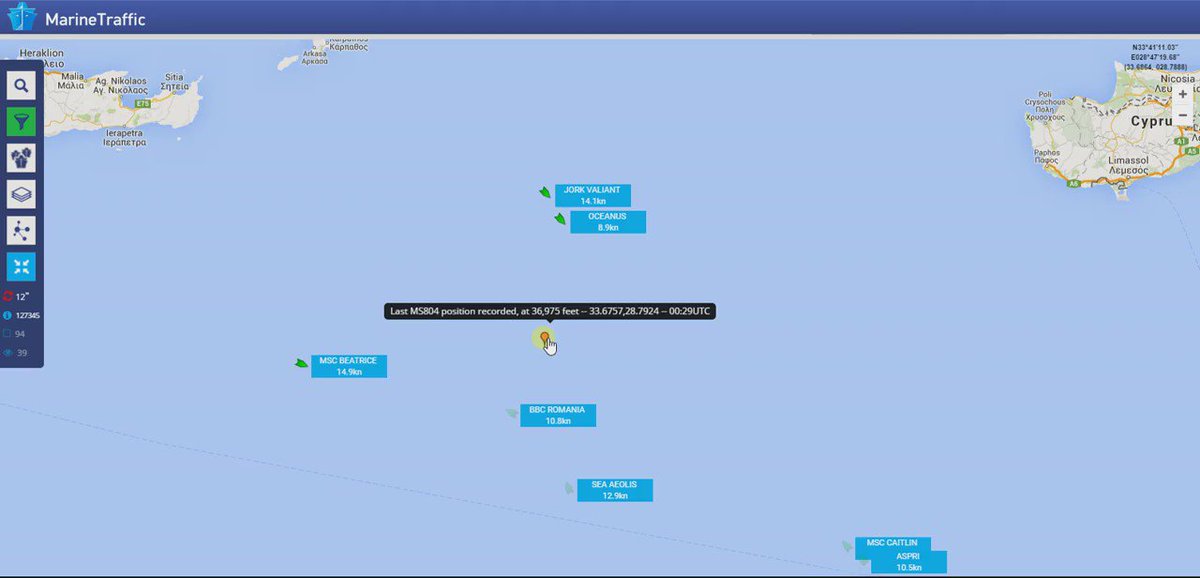
Task: Select the SEA AEOLIS ship marker
Action: pos(569,488)
